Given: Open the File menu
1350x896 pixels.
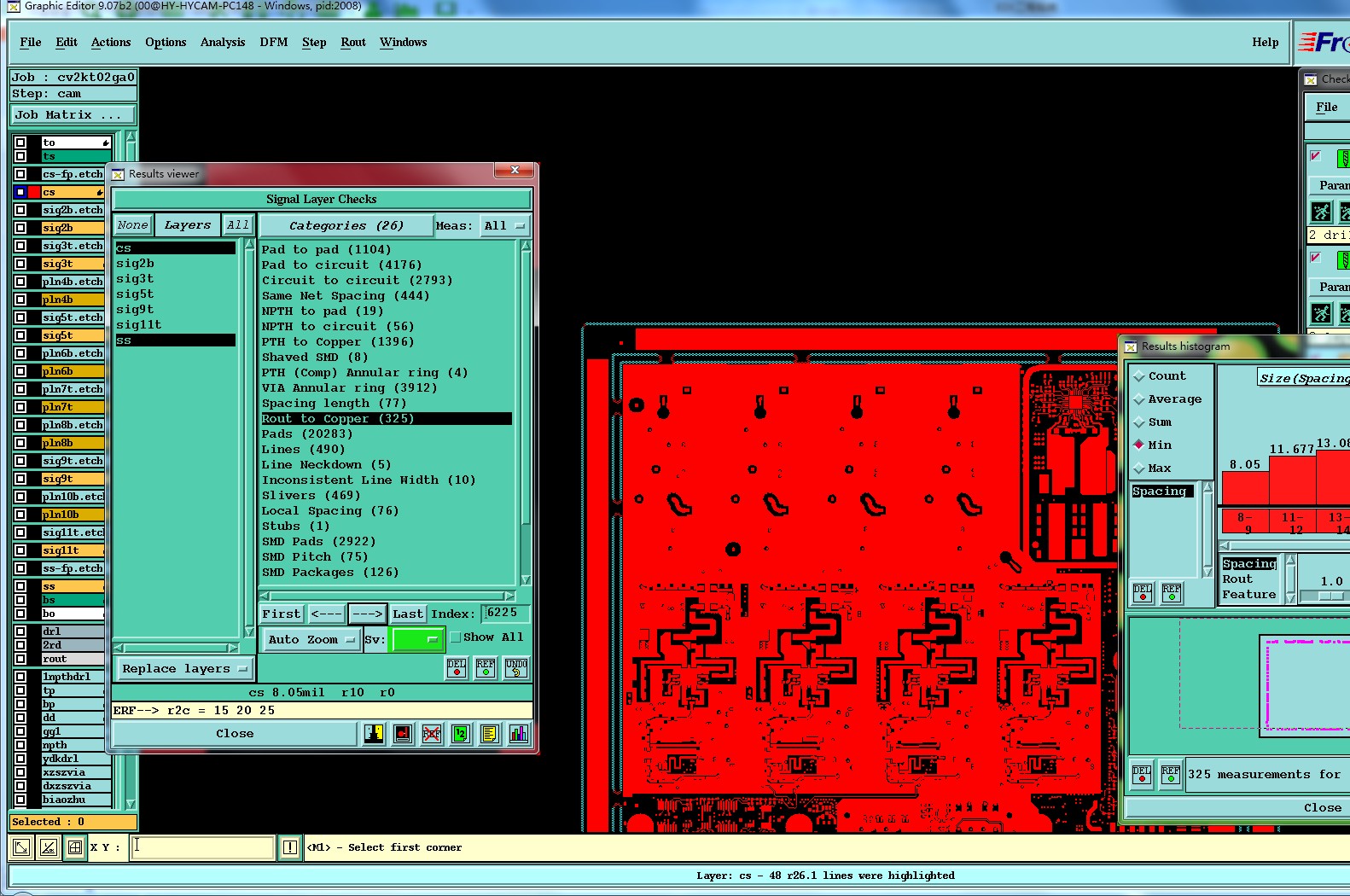Looking at the screenshot, I should coord(31,43).
